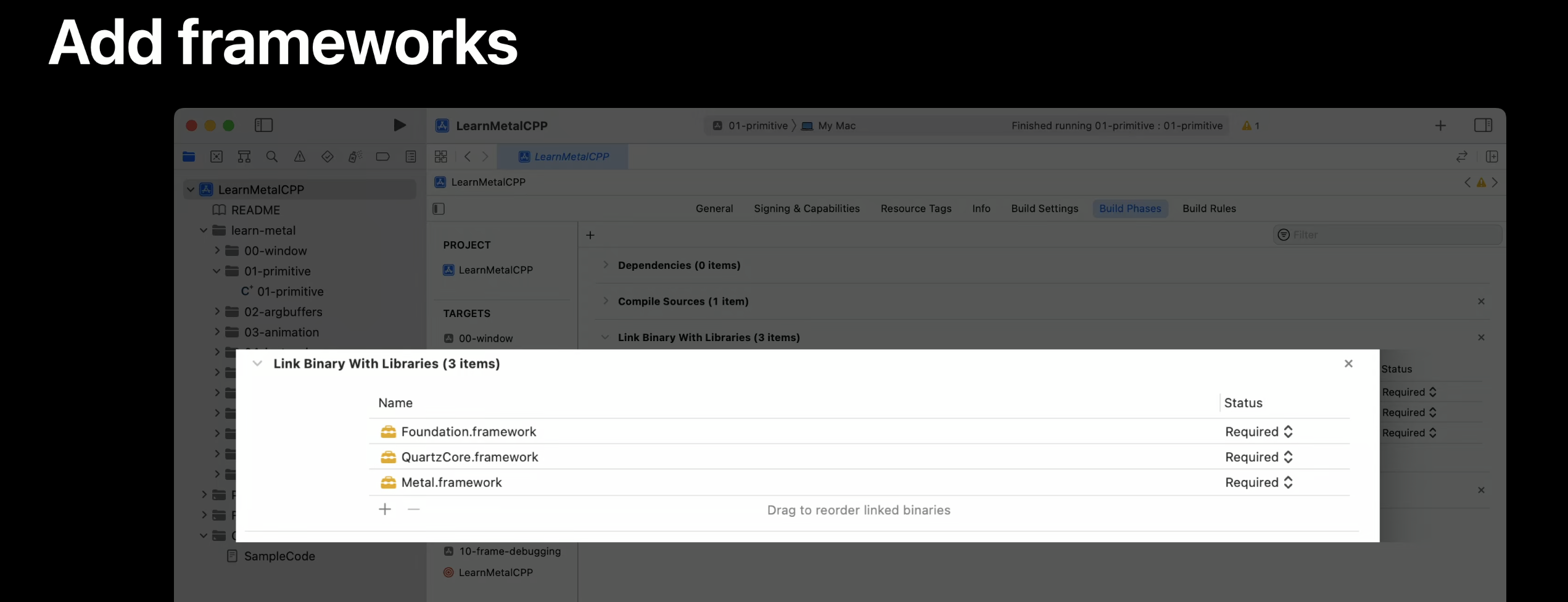This screenshot has width=1568, height=602.
Task: Expand the 00-window folder
Action: (x=217, y=250)
